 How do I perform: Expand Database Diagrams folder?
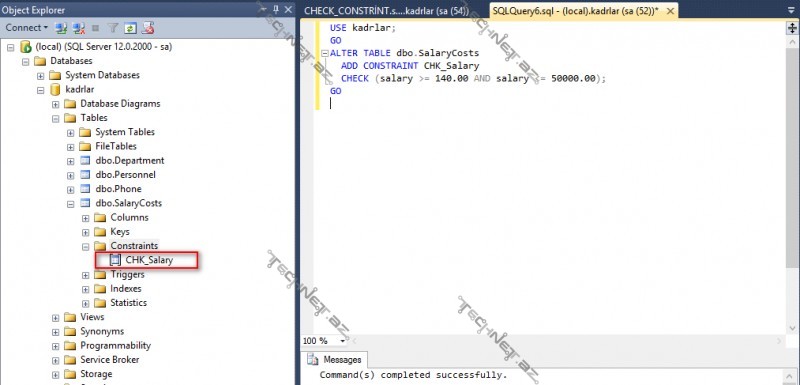pyautogui.click(x=56, y=104)
